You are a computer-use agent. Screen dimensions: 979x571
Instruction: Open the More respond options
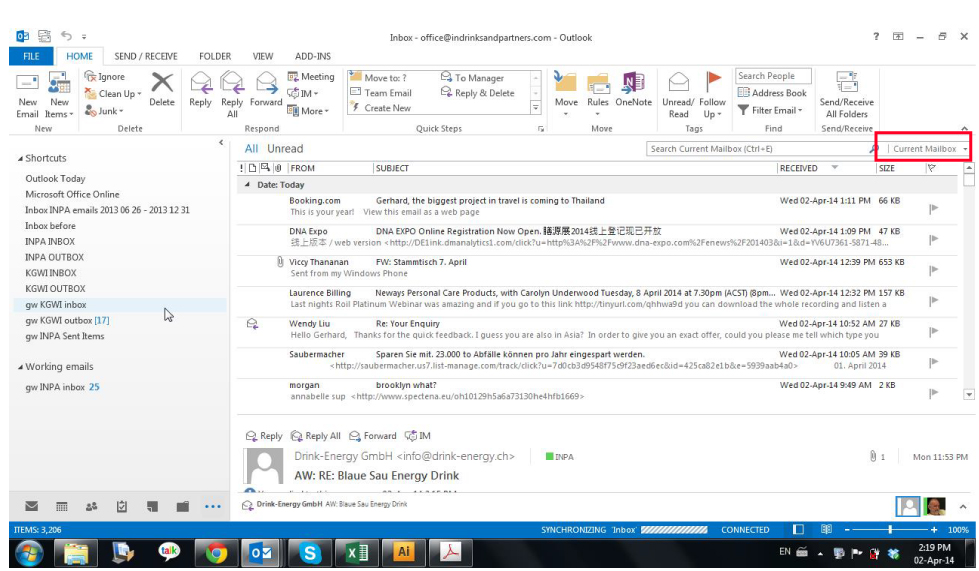pyautogui.click(x=308, y=110)
